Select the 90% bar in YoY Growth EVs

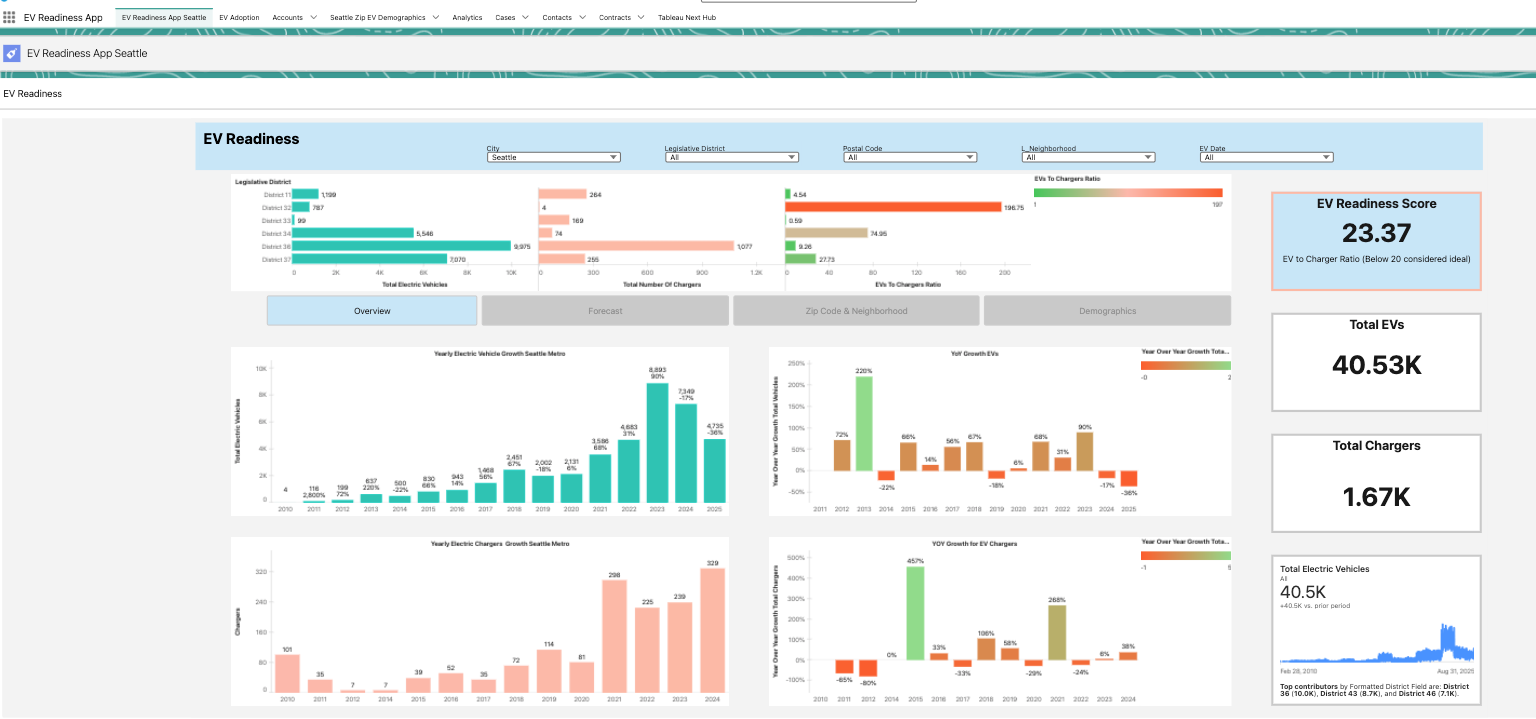1085,451
